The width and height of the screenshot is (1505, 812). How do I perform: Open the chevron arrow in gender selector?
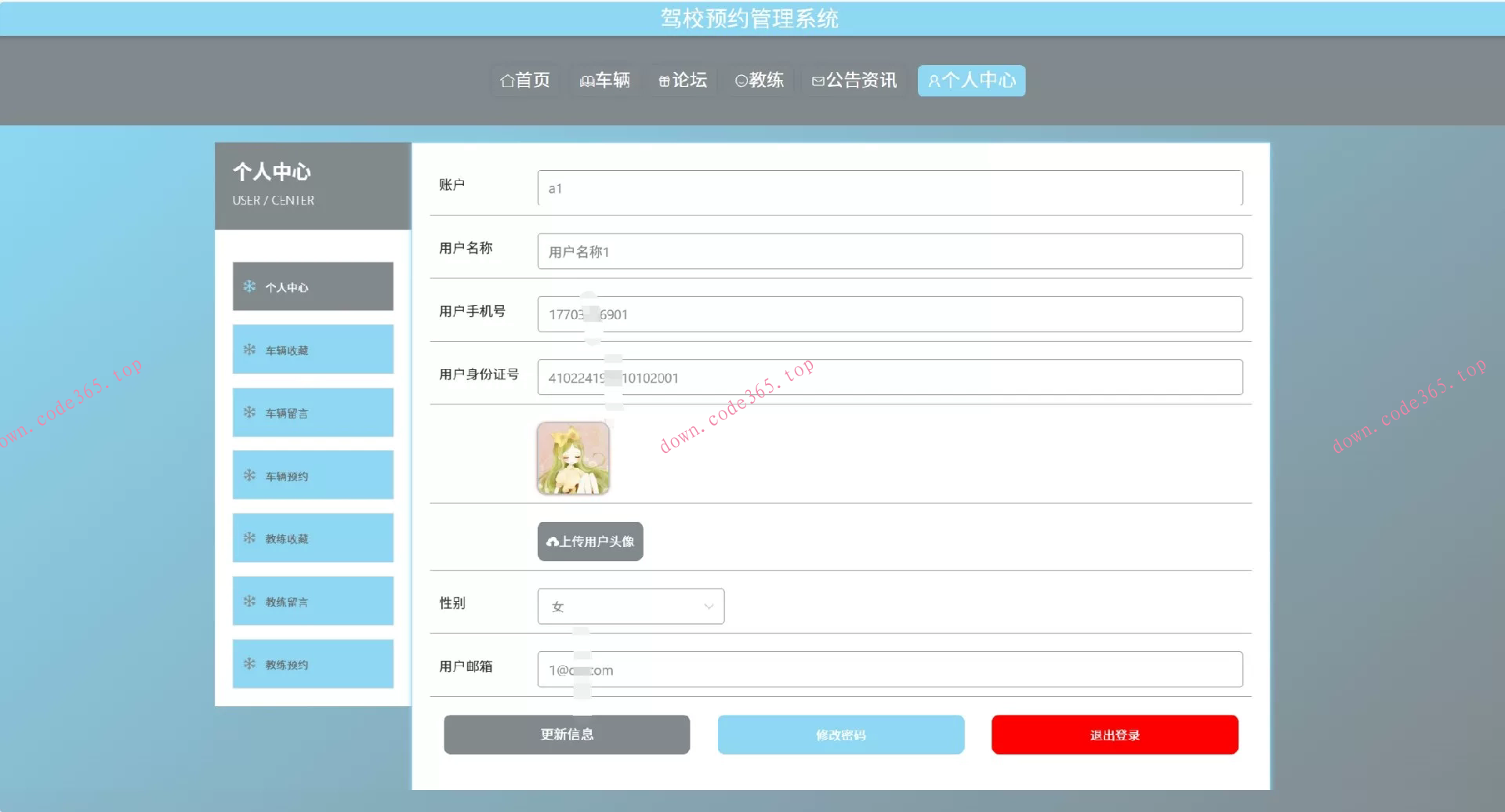pos(709,606)
